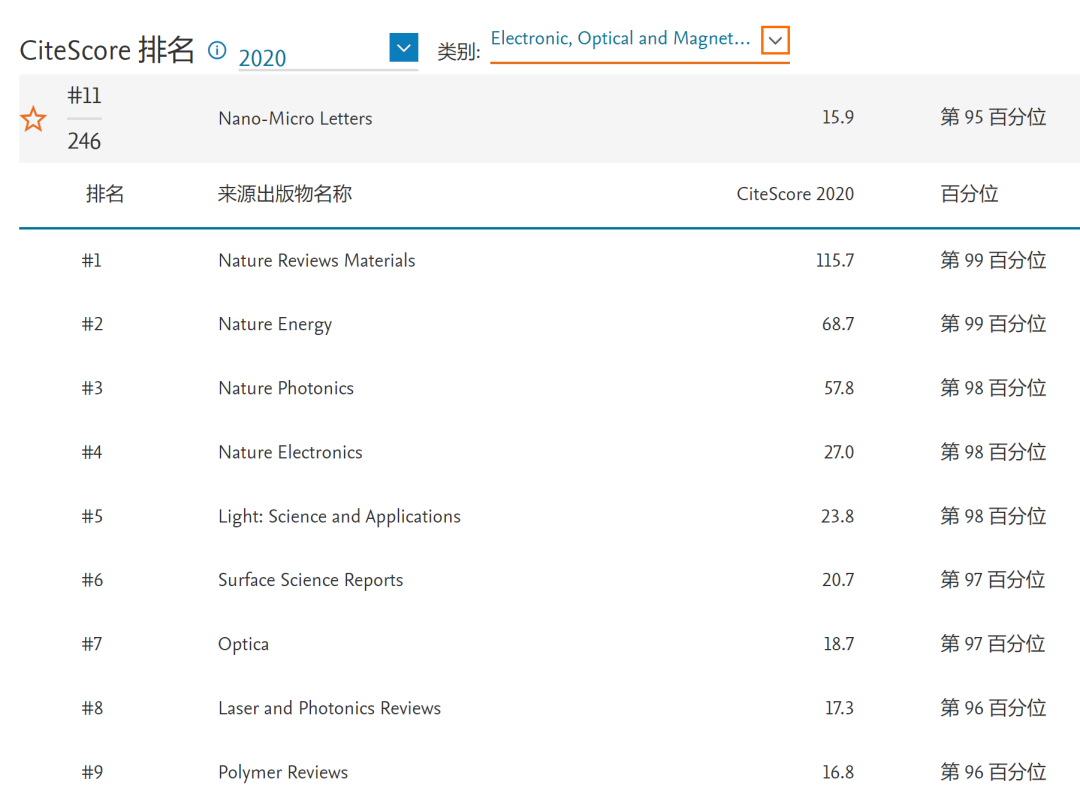Click CiteScore value 18.7

click(838, 645)
